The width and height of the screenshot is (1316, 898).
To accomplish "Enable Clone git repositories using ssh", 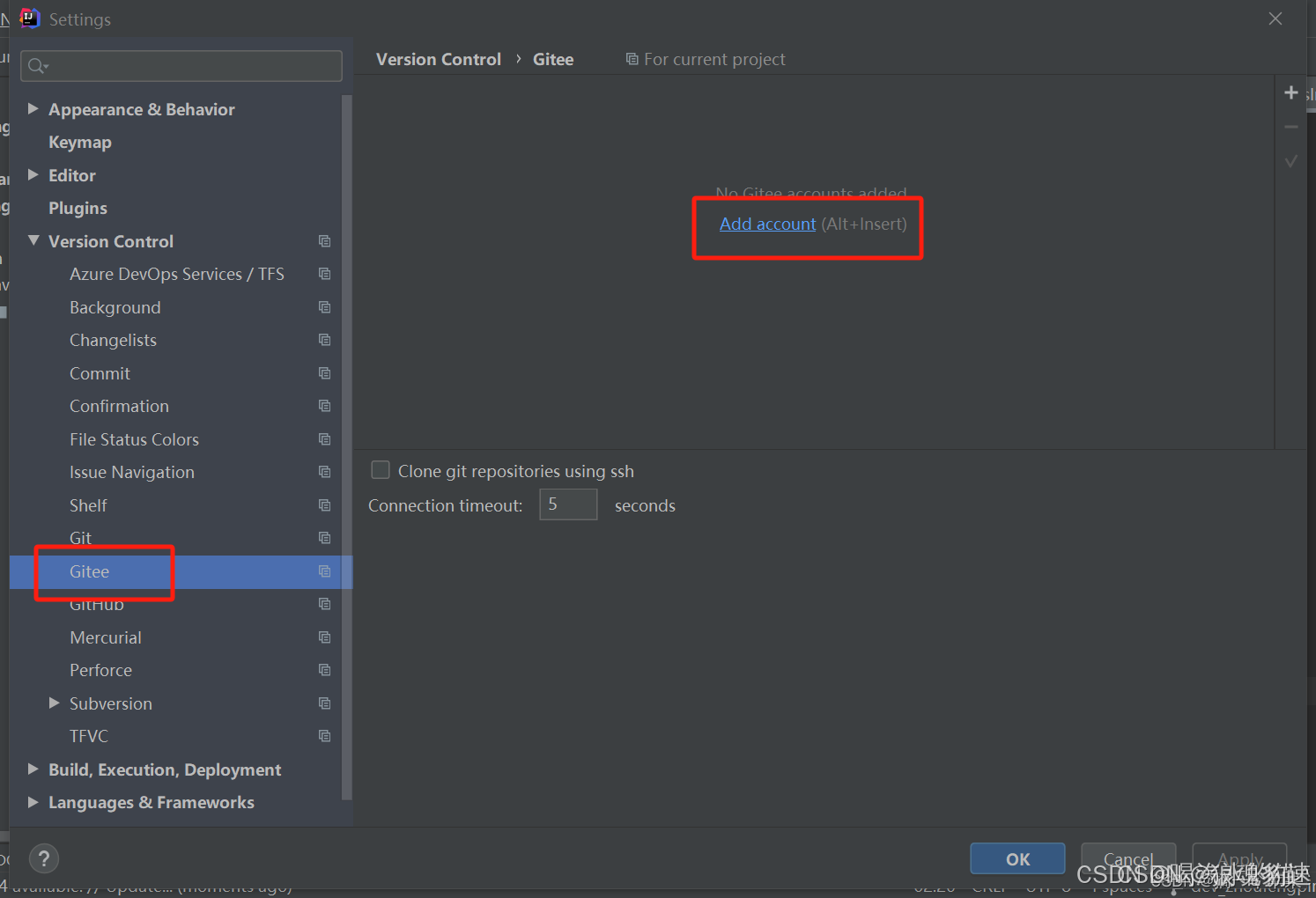I will pos(381,470).
